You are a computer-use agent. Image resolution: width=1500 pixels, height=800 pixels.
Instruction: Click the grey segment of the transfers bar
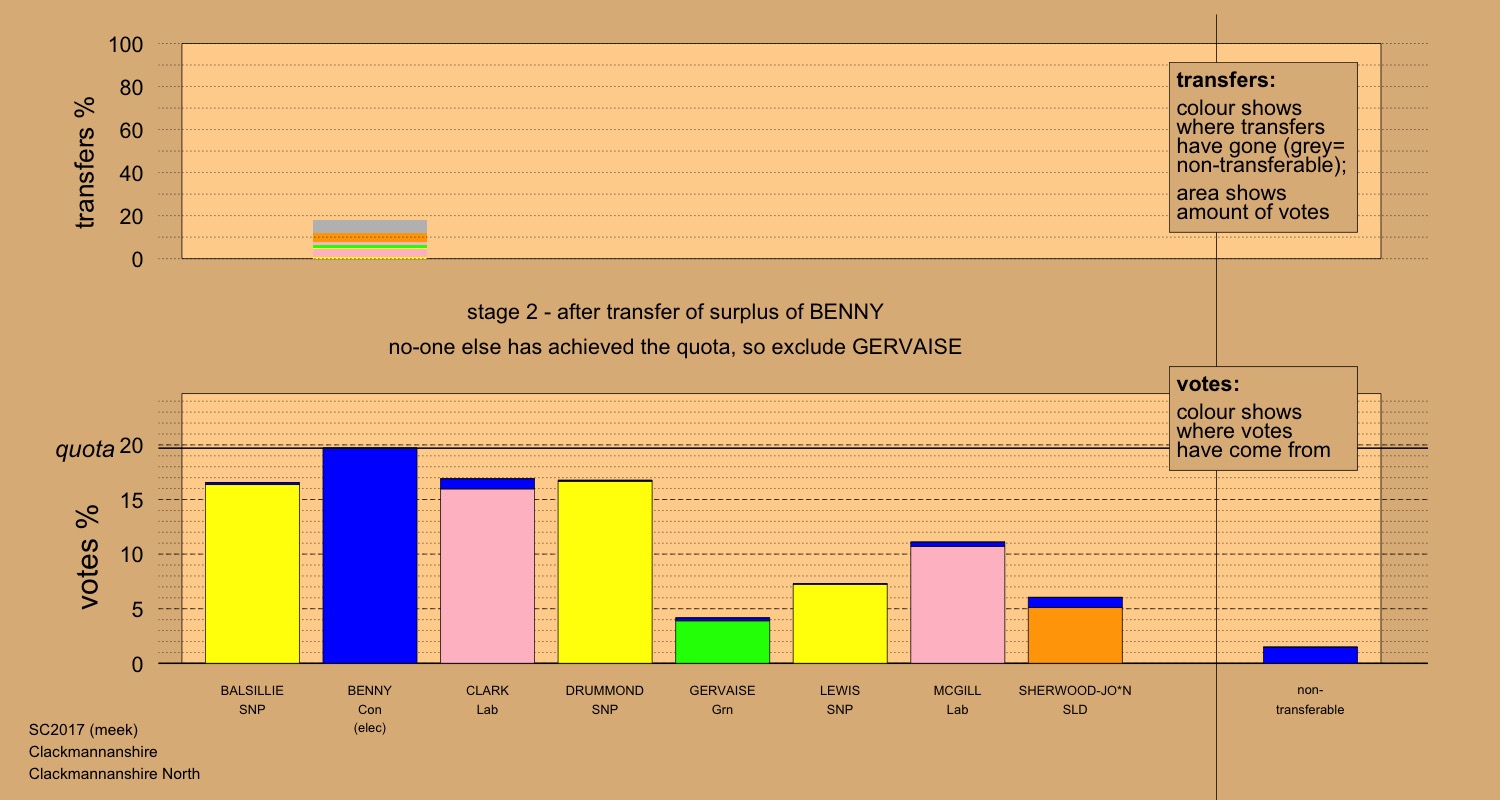[x=370, y=226]
